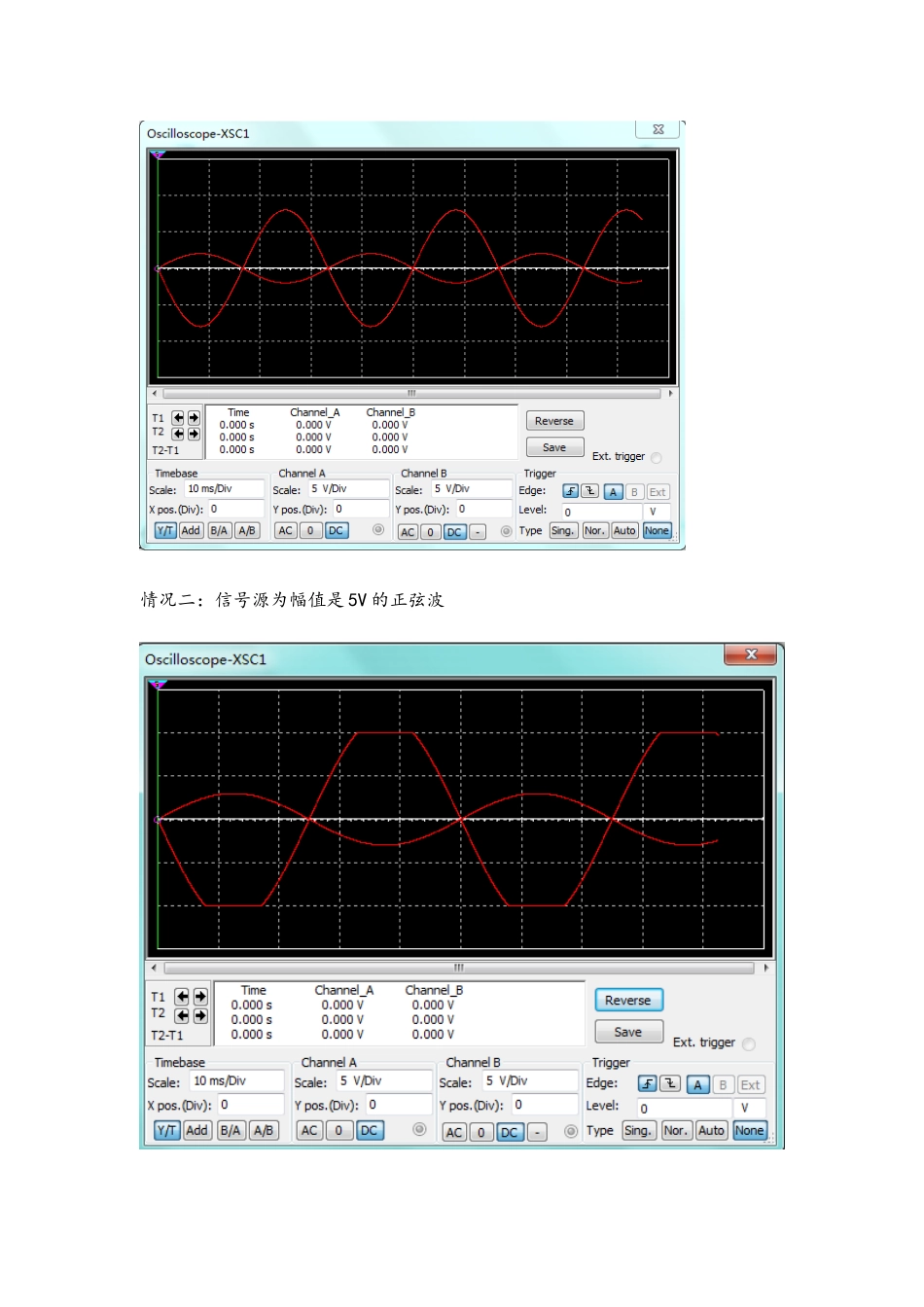Viewport: 924px width, 1307px height.
Task: Move cursor T1 right in the bottom oscilloscope
Action: tap(200, 997)
